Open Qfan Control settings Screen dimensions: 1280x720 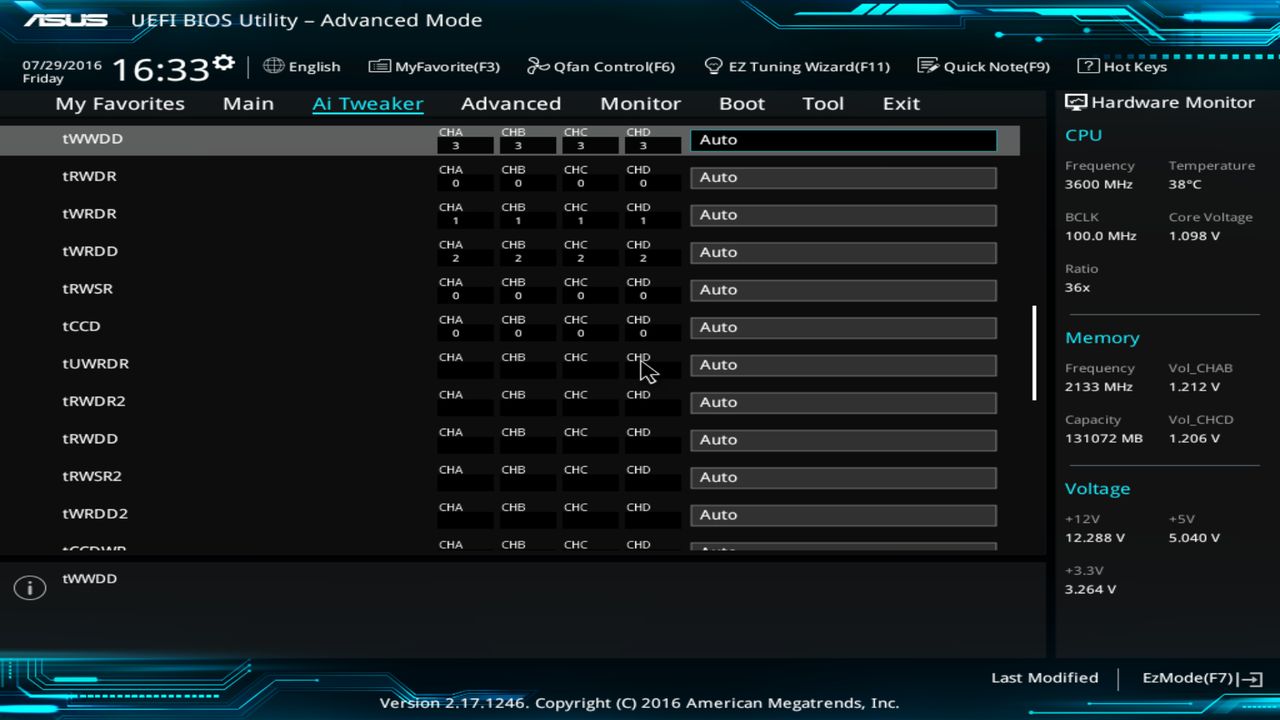click(601, 66)
